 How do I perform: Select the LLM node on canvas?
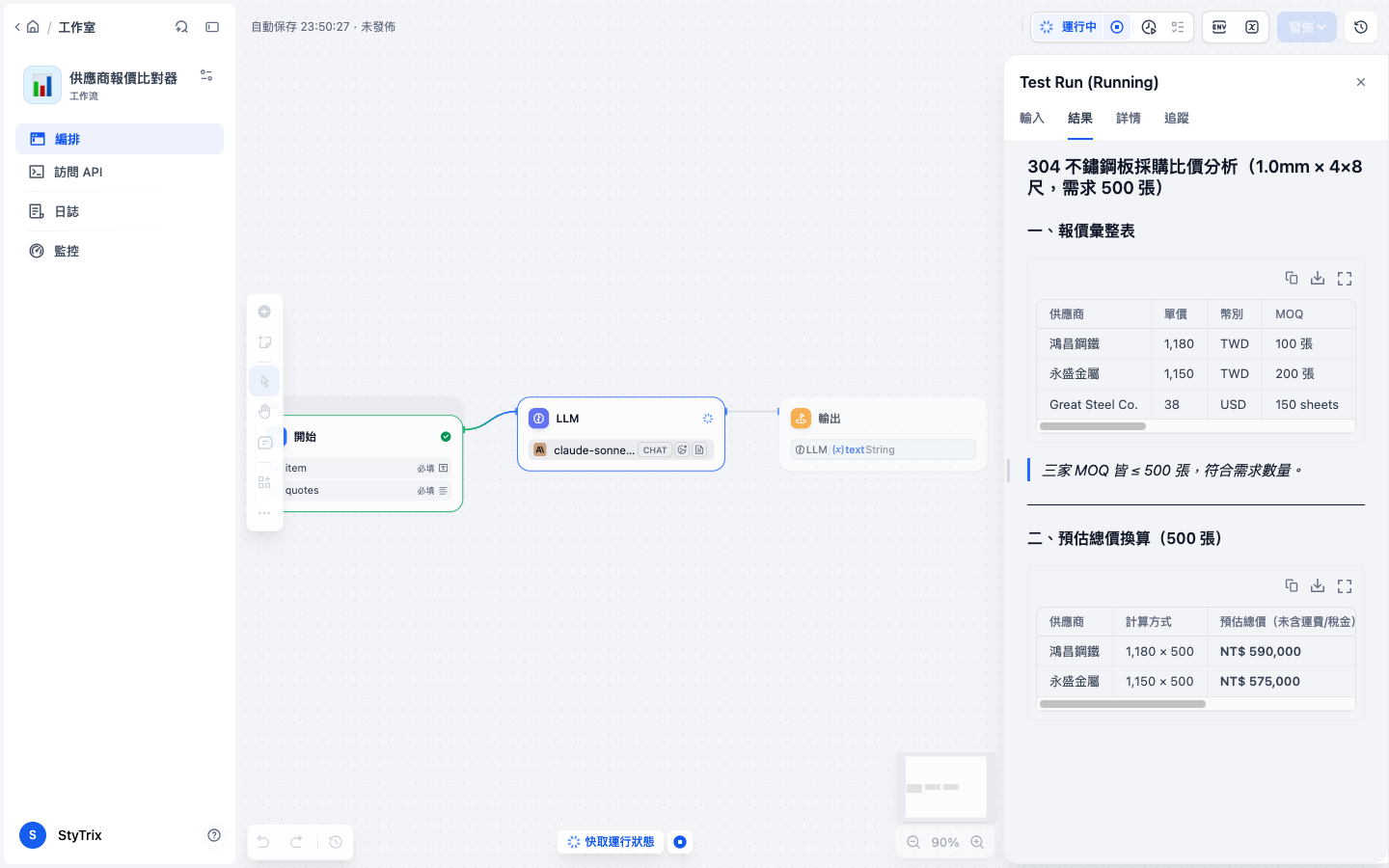[621, 434]
